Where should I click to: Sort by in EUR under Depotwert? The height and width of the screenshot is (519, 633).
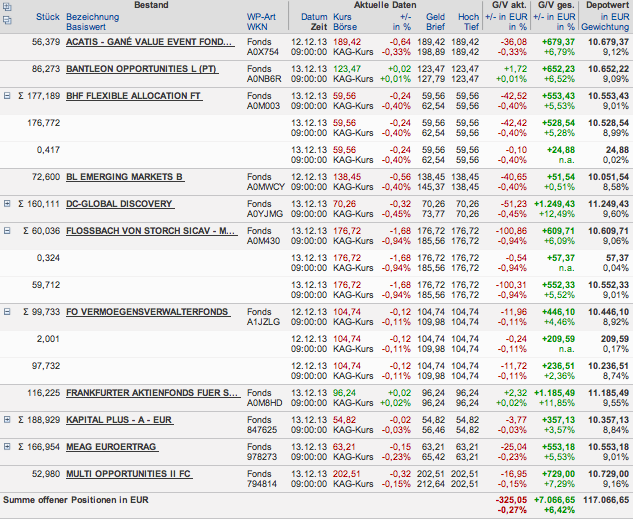[x=615, y=17]
